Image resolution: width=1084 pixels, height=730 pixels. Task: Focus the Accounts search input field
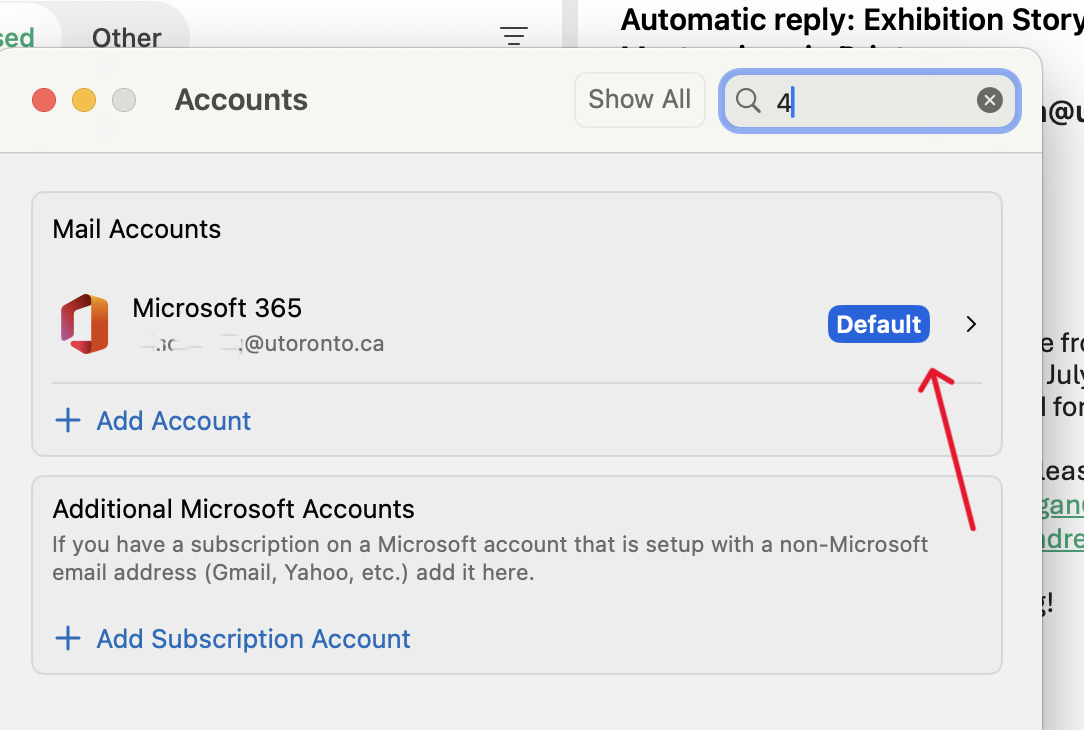click(870, 100)
